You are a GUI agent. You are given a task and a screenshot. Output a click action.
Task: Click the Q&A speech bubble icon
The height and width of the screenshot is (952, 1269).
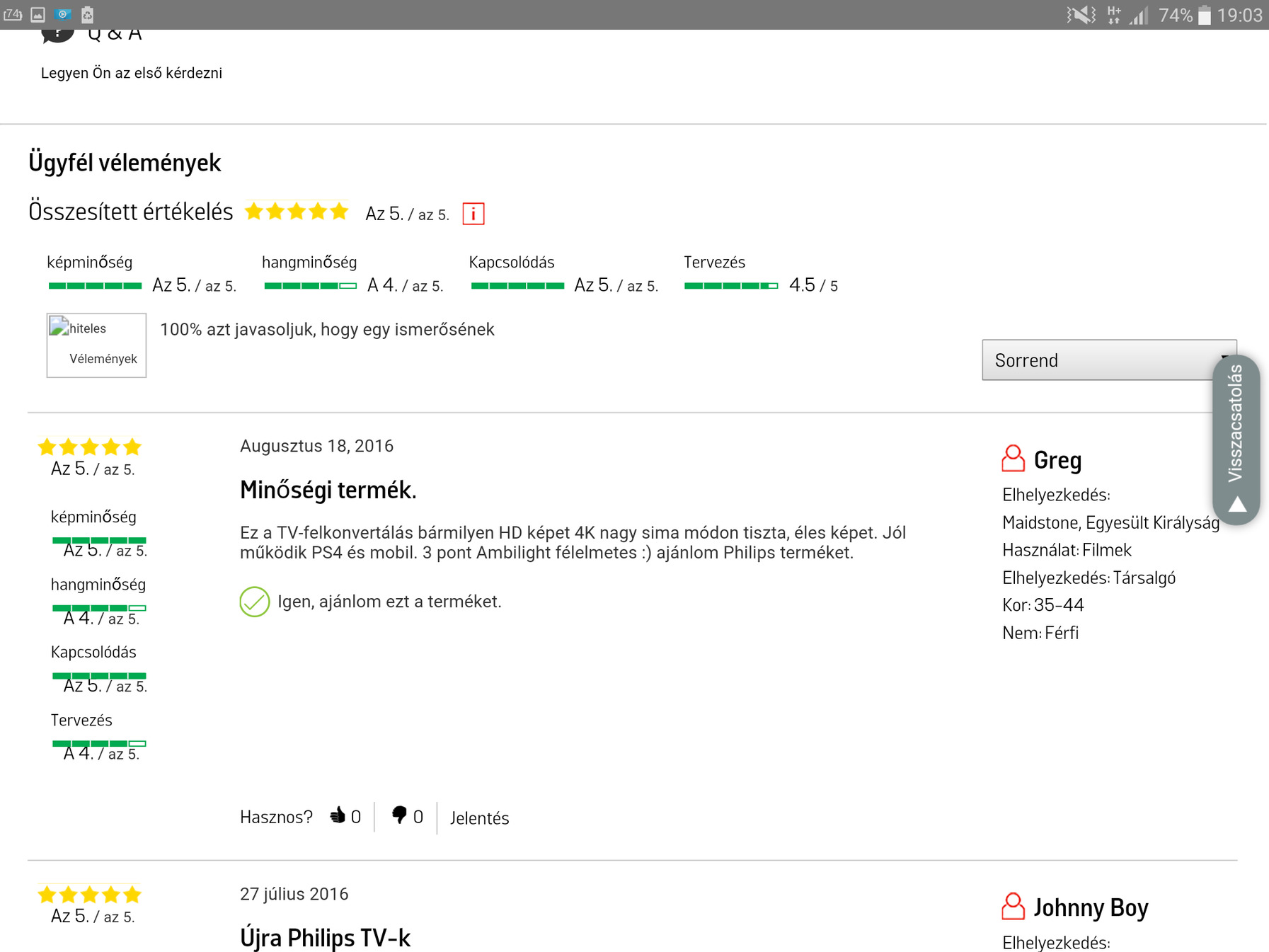coord(57,33)
